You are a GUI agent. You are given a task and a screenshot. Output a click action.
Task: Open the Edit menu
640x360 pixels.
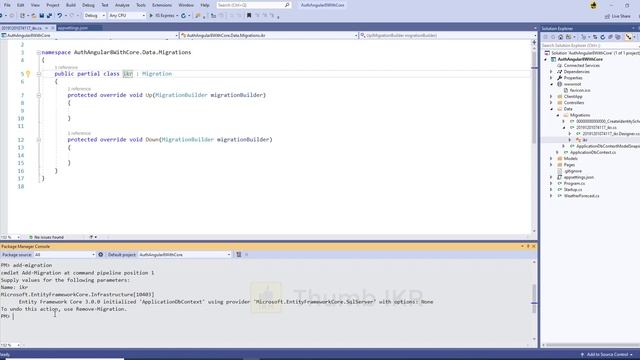tap(20, 5)
